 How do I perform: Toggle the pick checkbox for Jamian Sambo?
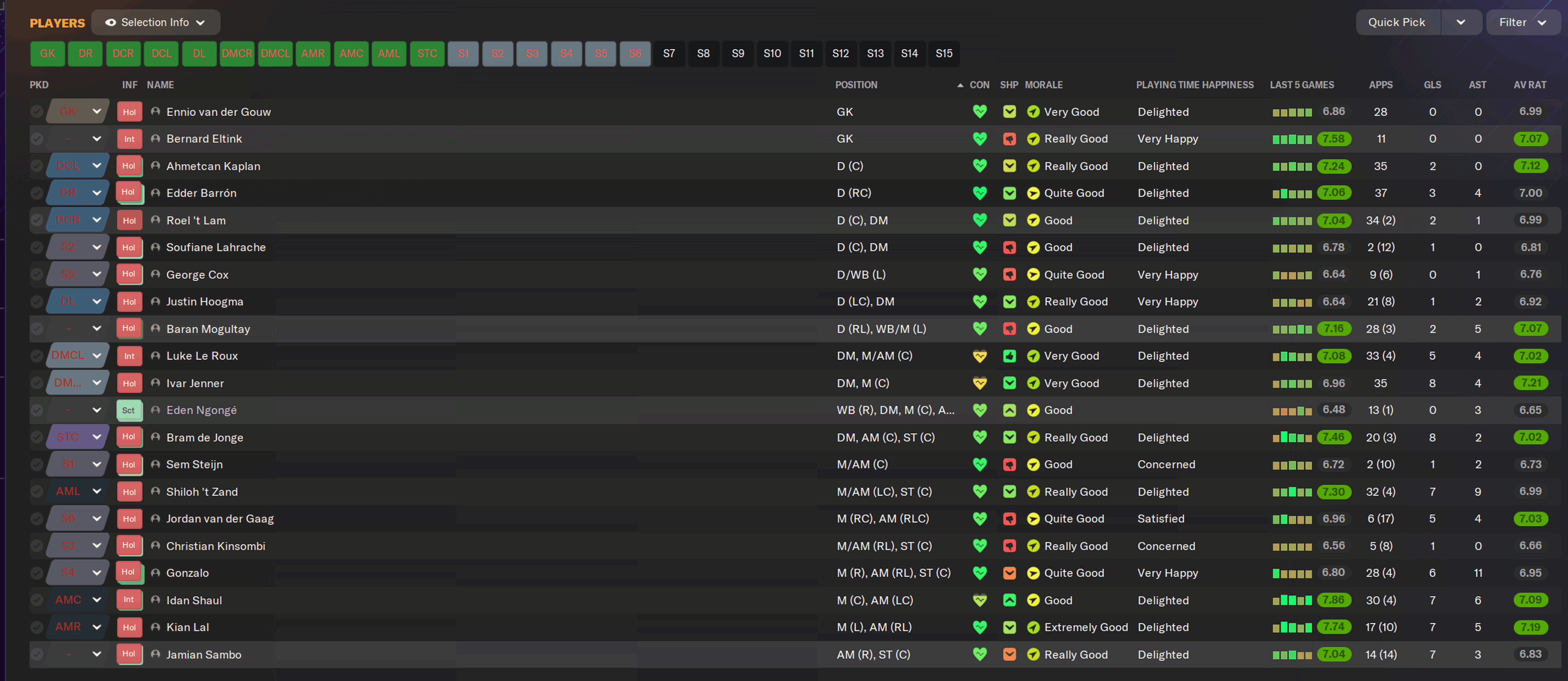(36, 655)
